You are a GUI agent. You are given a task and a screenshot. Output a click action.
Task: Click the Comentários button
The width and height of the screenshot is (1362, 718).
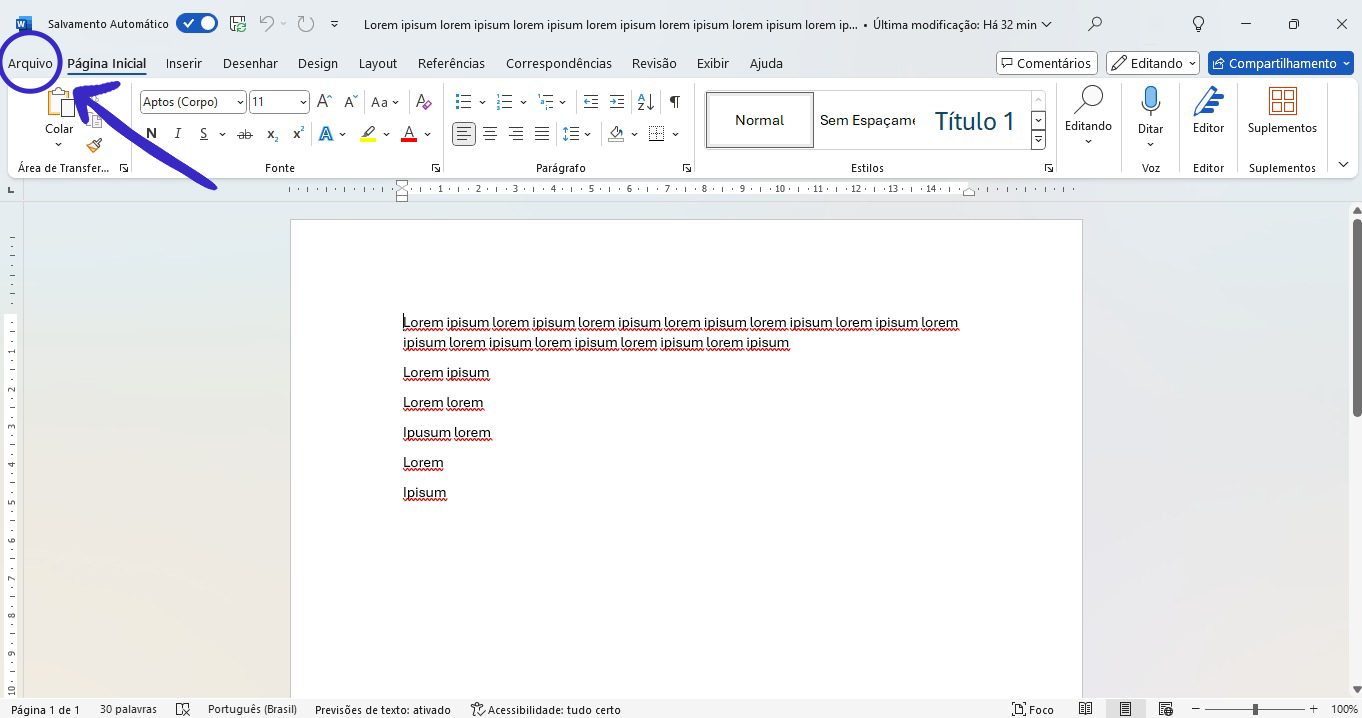point(1046,63)
